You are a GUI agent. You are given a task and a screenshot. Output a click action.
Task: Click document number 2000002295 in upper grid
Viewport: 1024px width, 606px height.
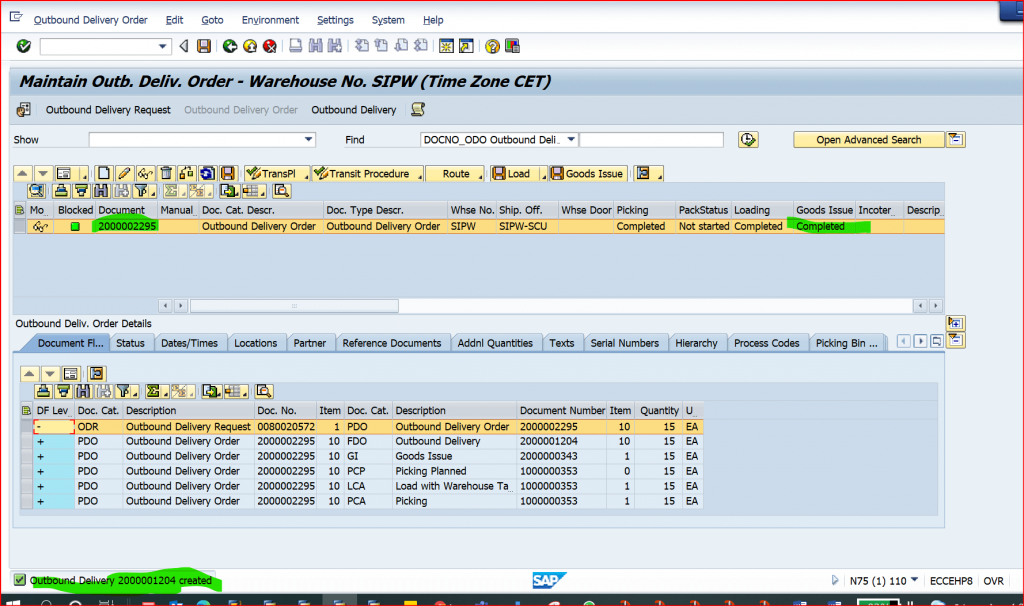click(x=127, y=227)
